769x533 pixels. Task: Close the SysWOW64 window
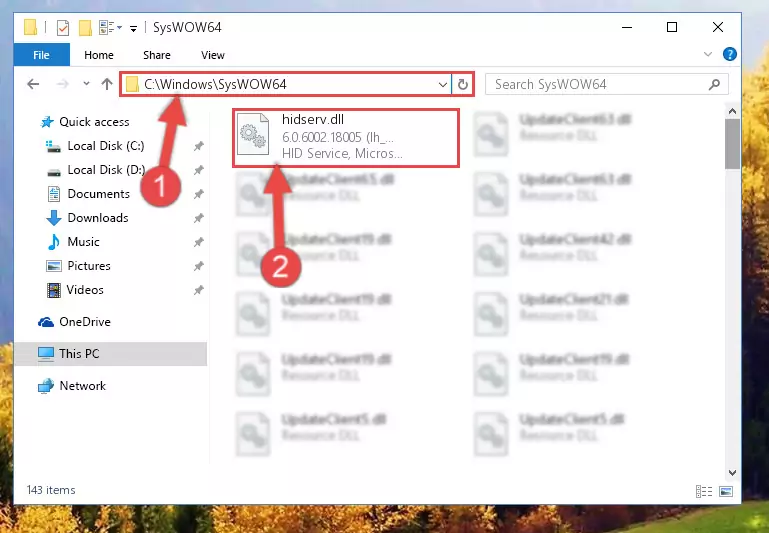(718, 27)
